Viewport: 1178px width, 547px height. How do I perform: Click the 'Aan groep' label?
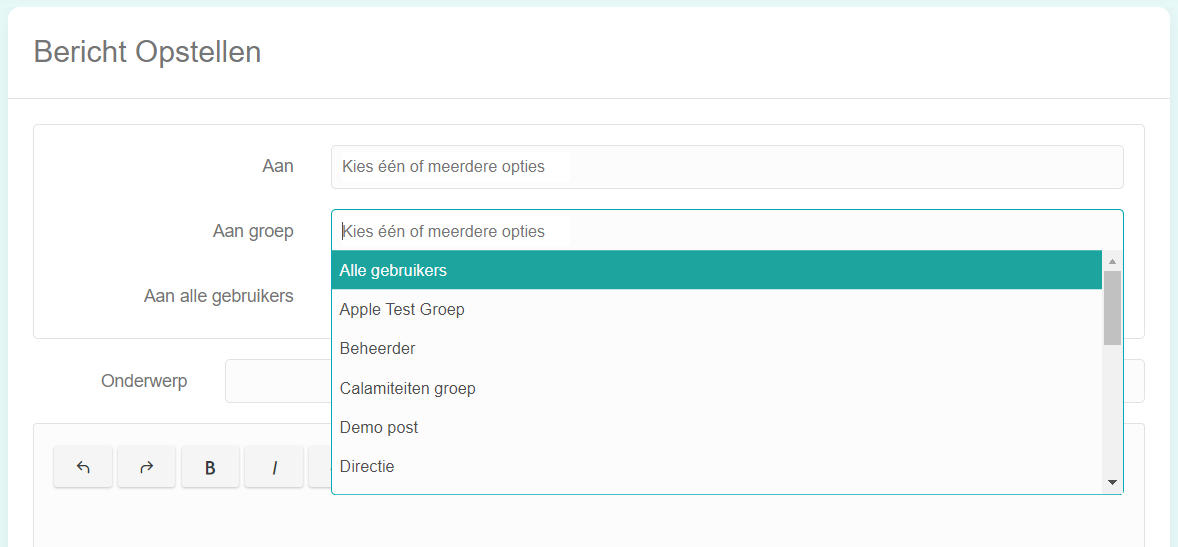click(x=253, y=231)
